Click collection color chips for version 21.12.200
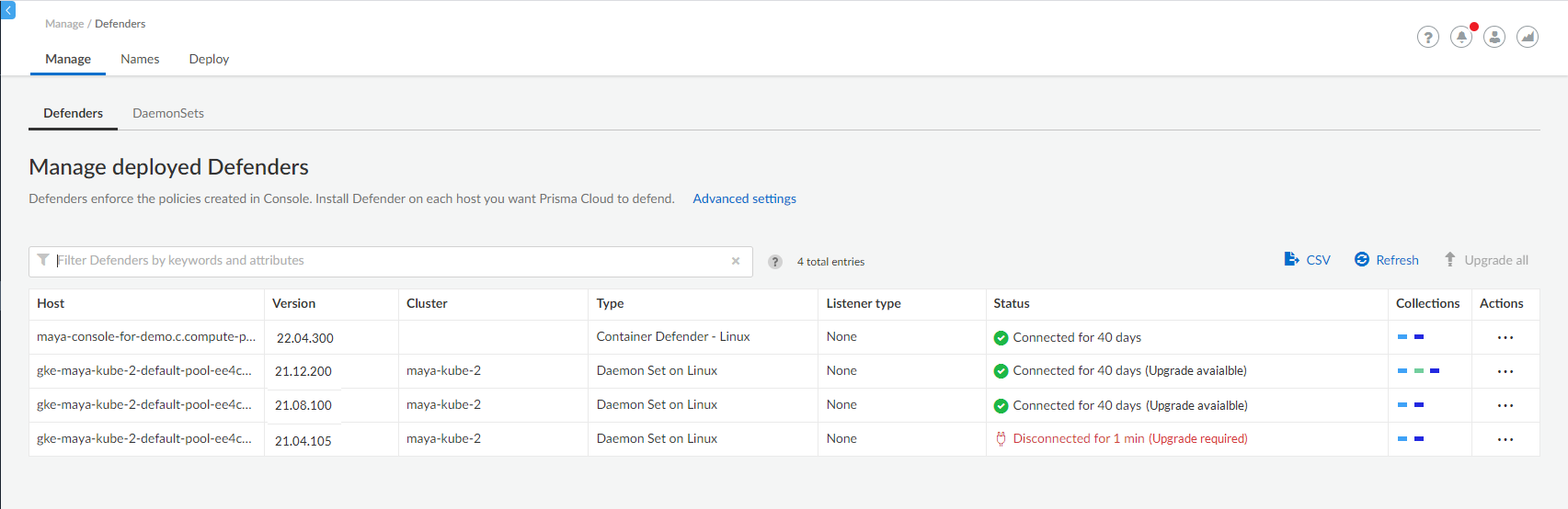Image resolution: width=1568 pixels, height=509 pixels. [x=1418, y=371]
